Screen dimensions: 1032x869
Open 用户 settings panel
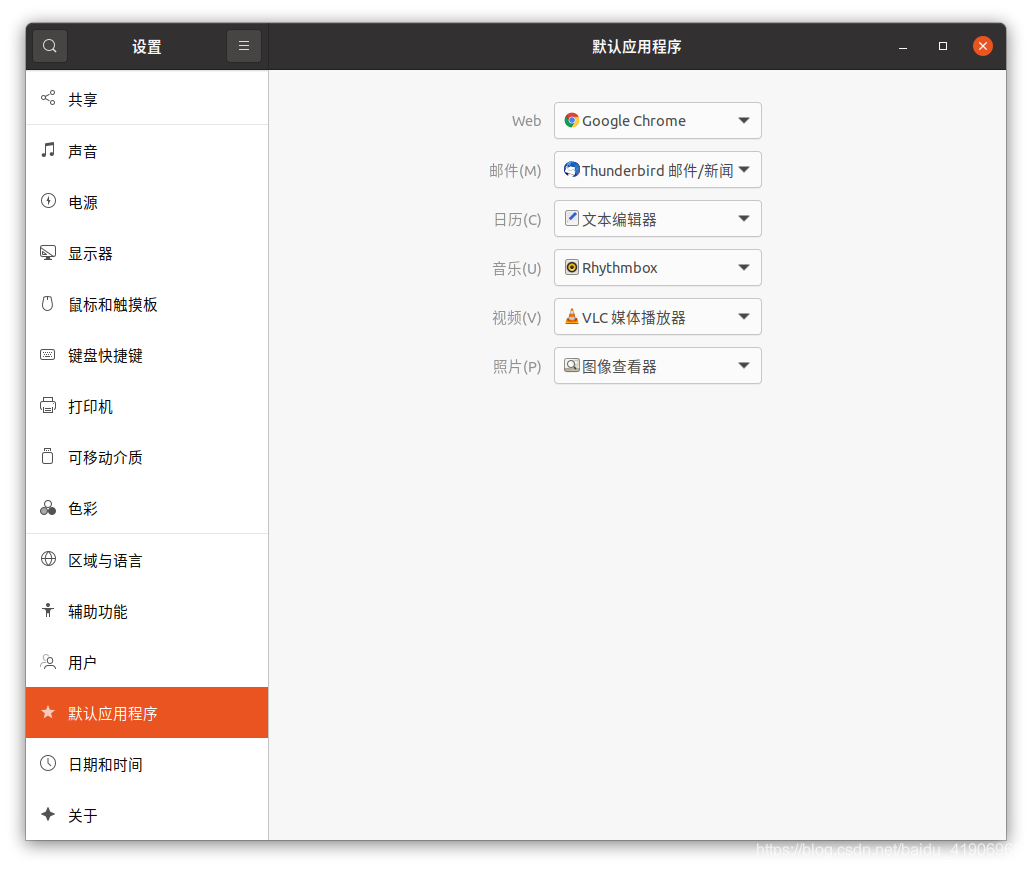147,662
